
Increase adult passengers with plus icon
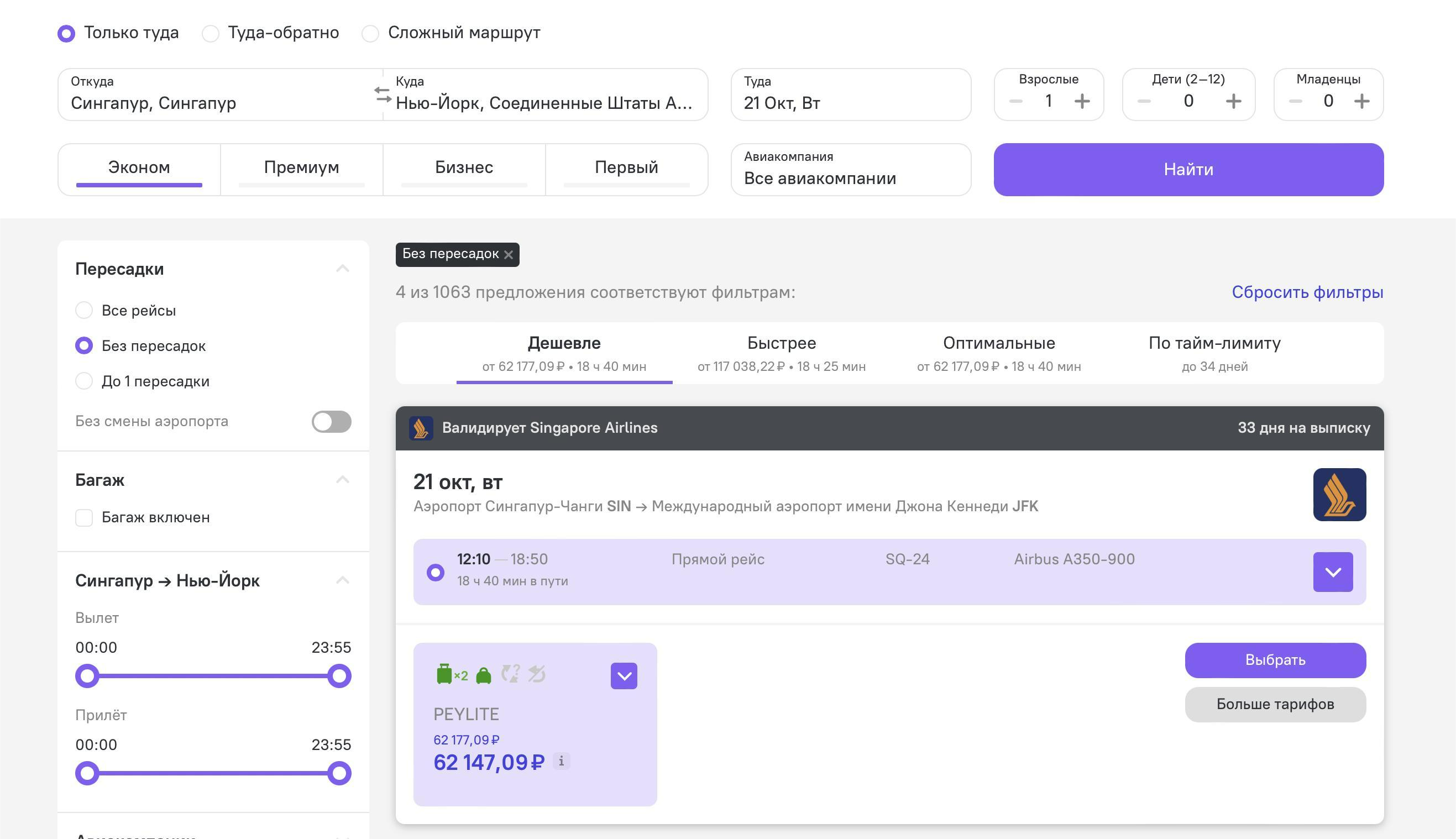tap(1081, 101)
